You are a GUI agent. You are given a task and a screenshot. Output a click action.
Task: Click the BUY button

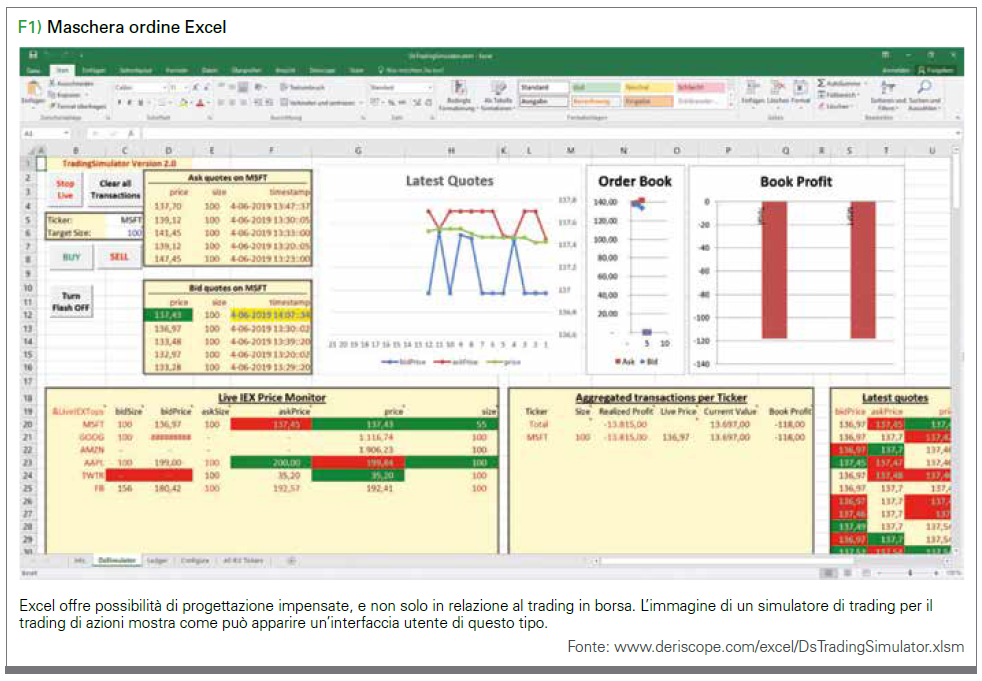[71, 257]
